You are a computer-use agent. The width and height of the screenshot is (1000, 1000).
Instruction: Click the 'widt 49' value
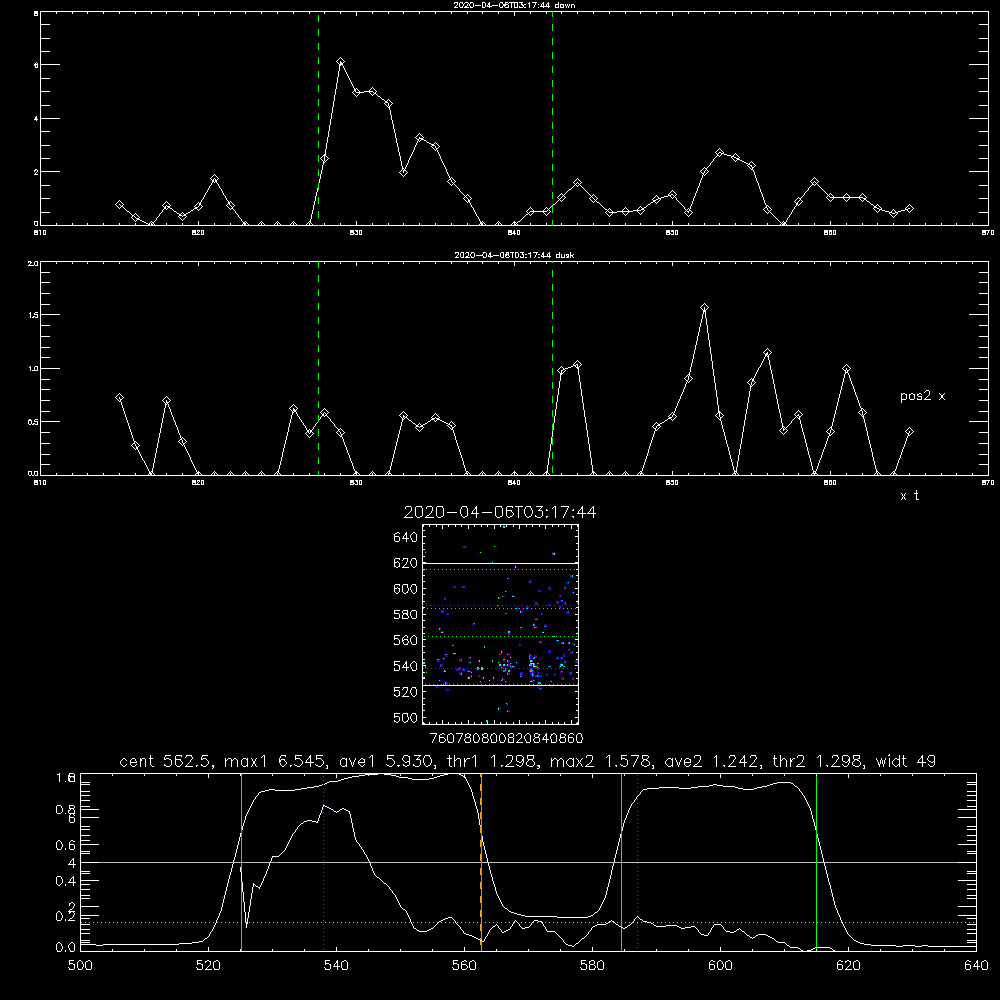906,761
